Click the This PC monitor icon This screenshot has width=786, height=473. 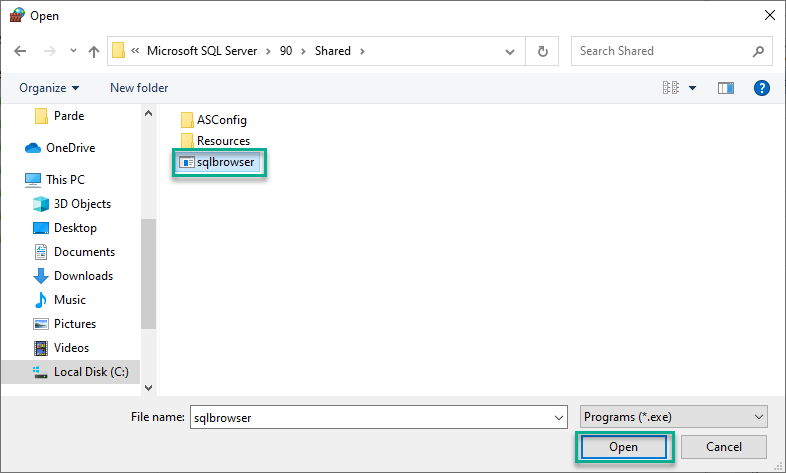coord(33,180)
